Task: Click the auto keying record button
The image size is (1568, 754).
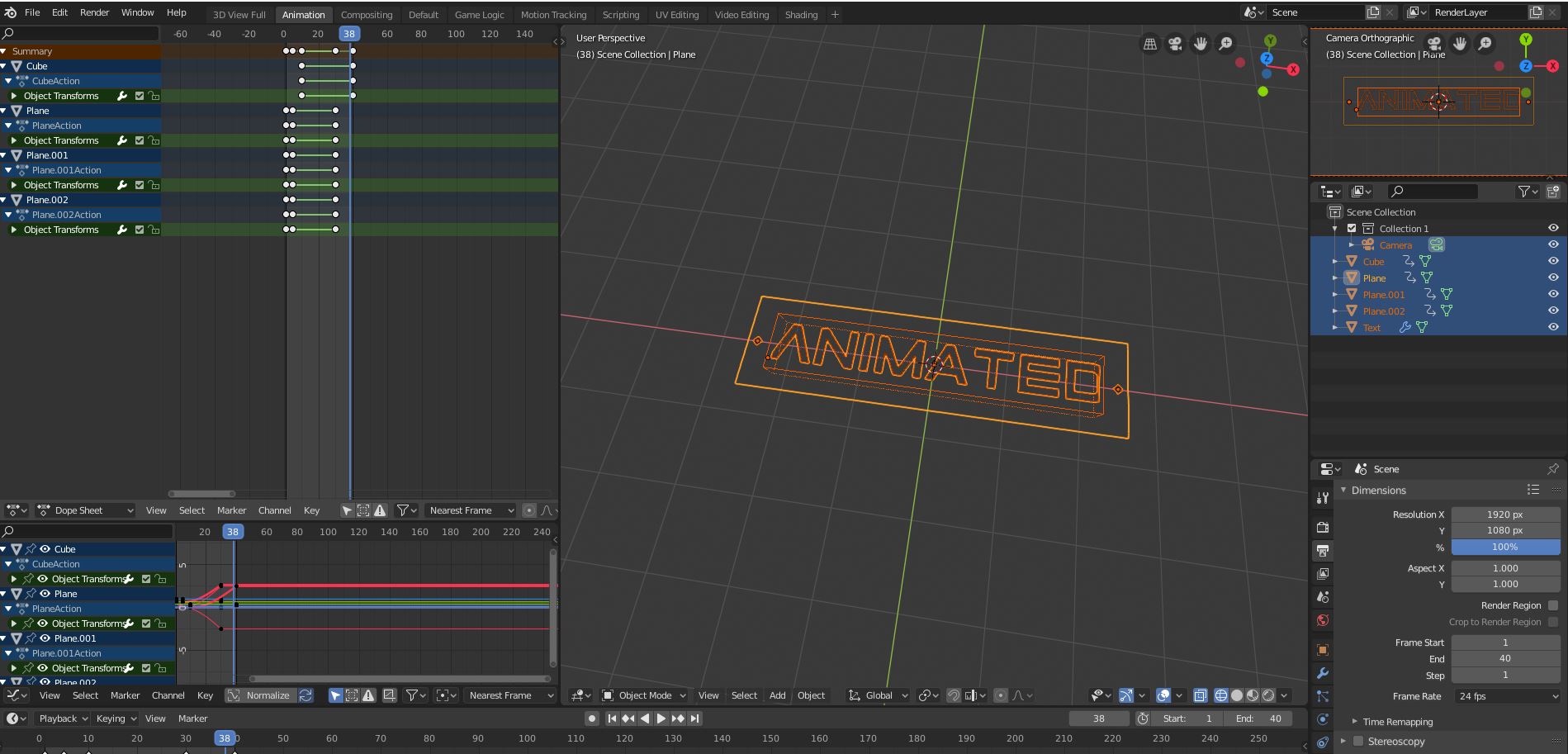Action: [x=591, y=718]
